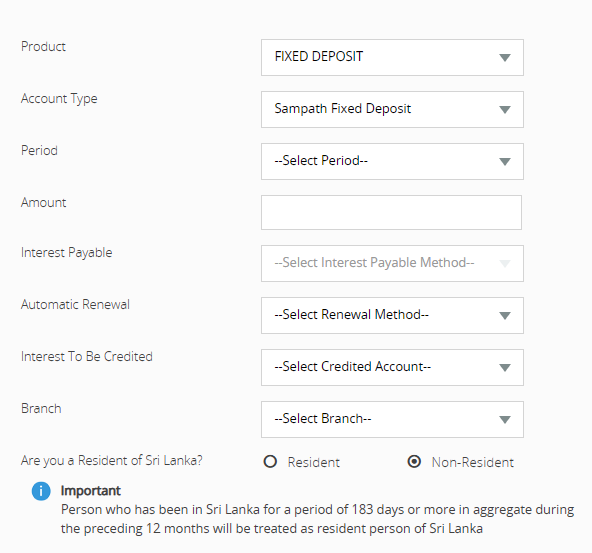Click the Interest Payable greyed arrow icon
This screenshot has width=592, height=553.
505,263
